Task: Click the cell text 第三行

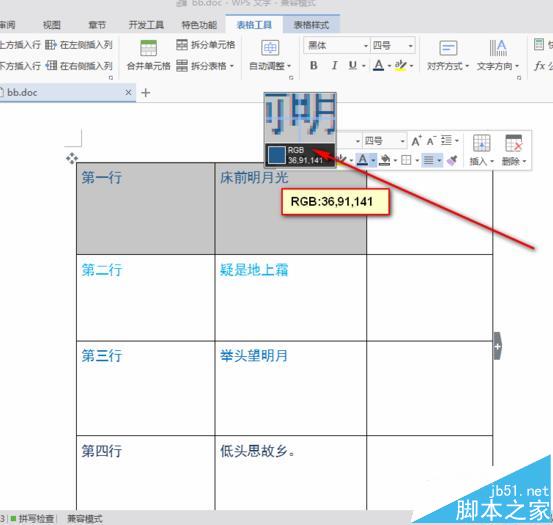Action: coord(102,356)
